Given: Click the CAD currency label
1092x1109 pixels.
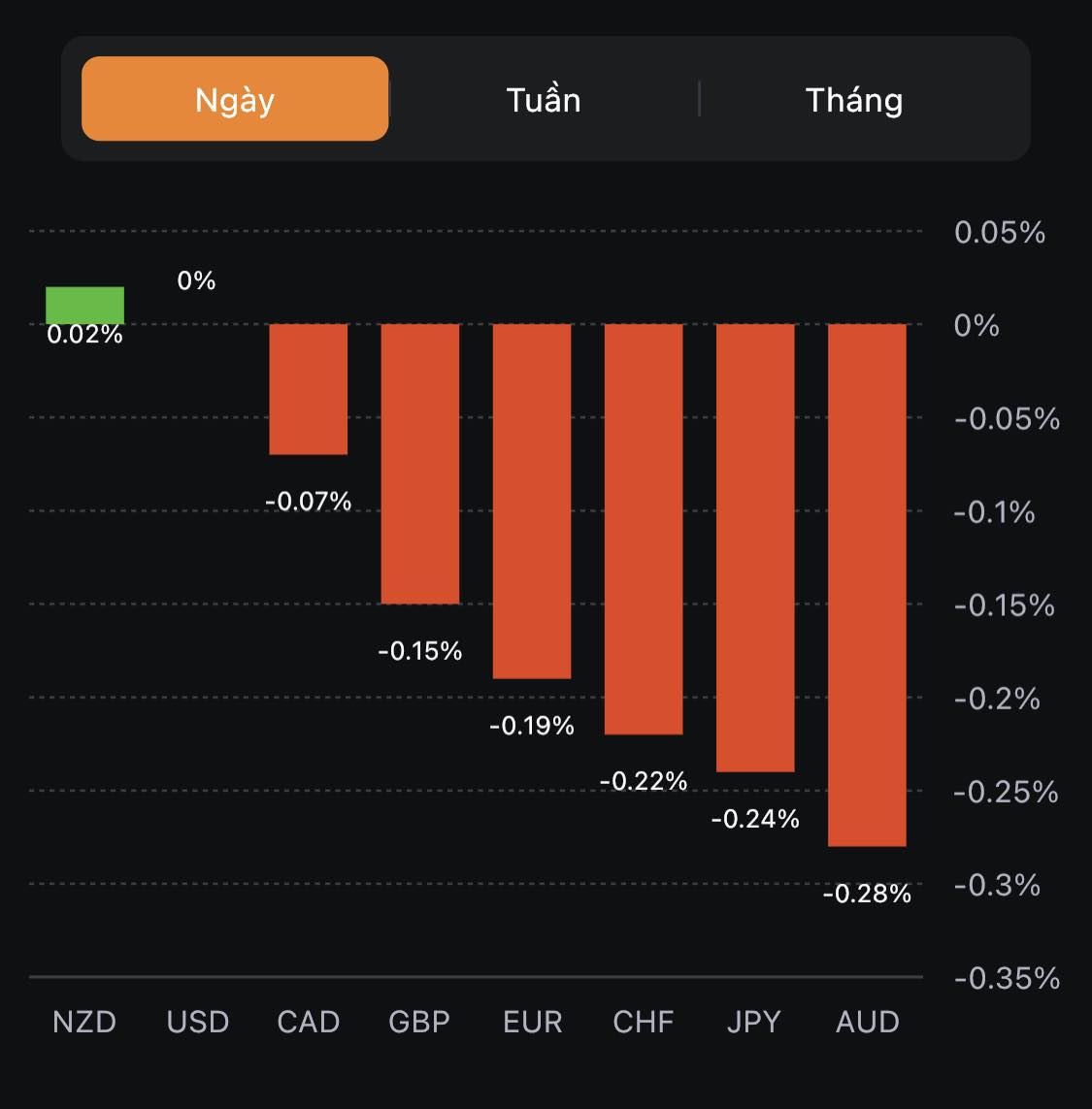Looking at the screenshot, I should point(309,1022).
